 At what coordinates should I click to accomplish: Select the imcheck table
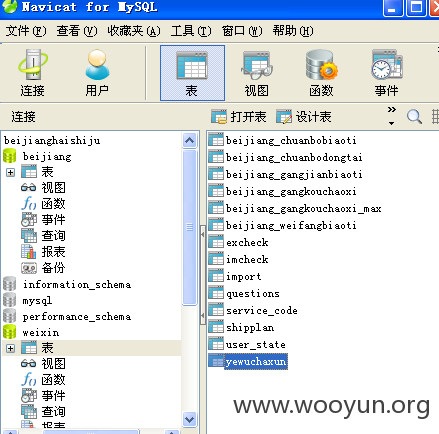(239, 259)
